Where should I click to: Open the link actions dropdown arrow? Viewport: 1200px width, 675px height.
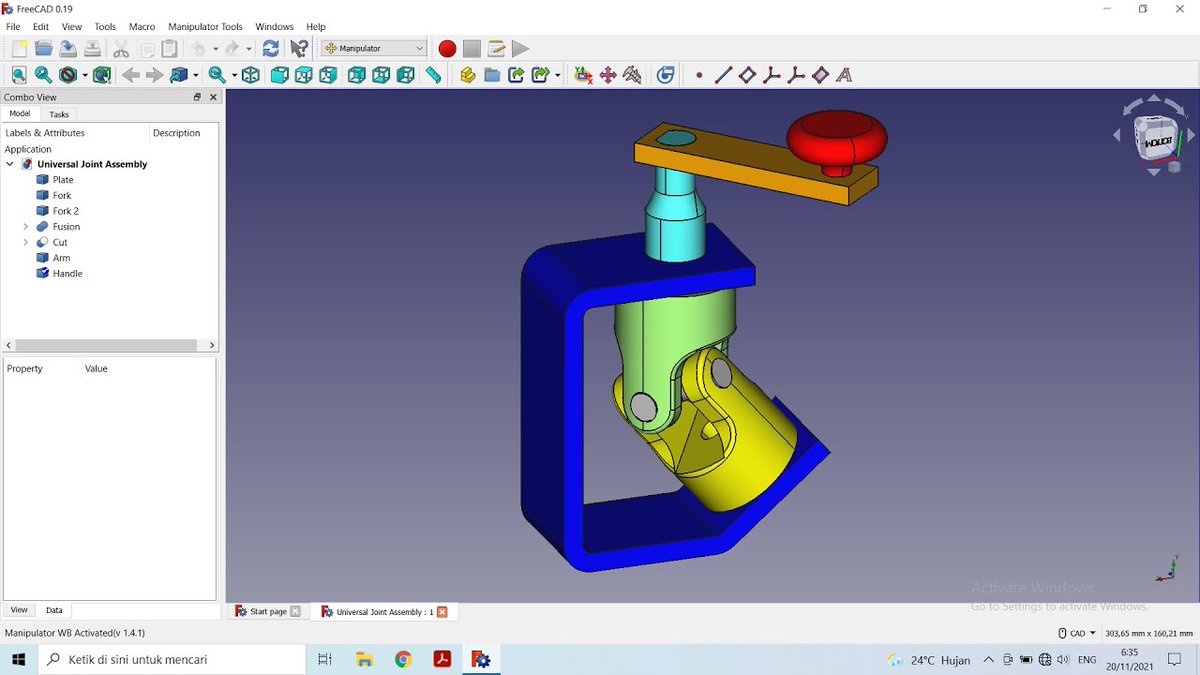(x=558, y=75)
